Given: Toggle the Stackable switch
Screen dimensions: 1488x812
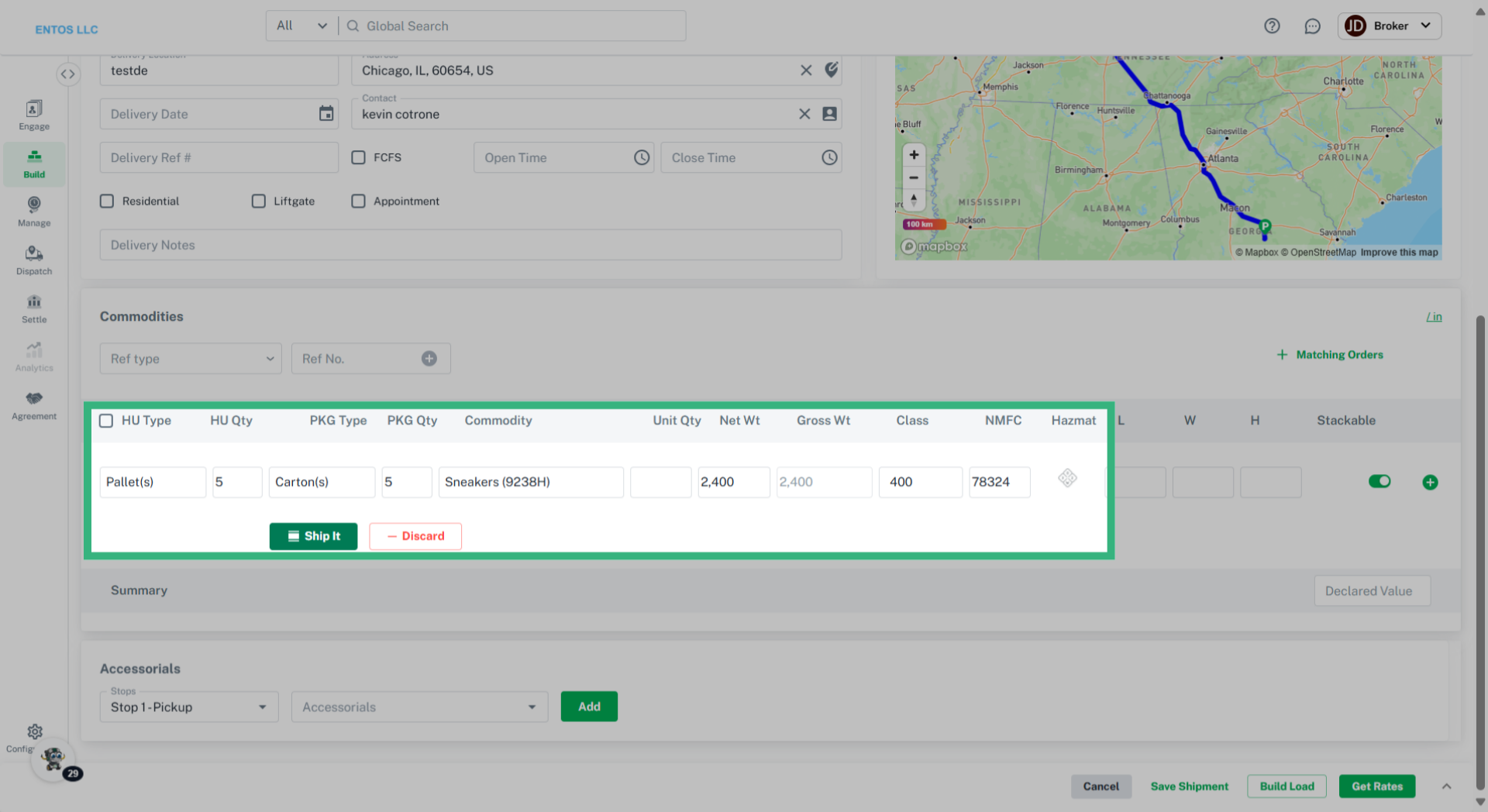Looking at the screenshot, I should tap(1379, 482).
